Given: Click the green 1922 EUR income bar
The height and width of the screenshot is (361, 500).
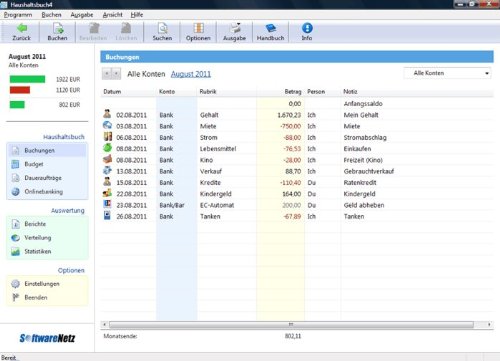Looking at the screenshot, I should point(27,79).
